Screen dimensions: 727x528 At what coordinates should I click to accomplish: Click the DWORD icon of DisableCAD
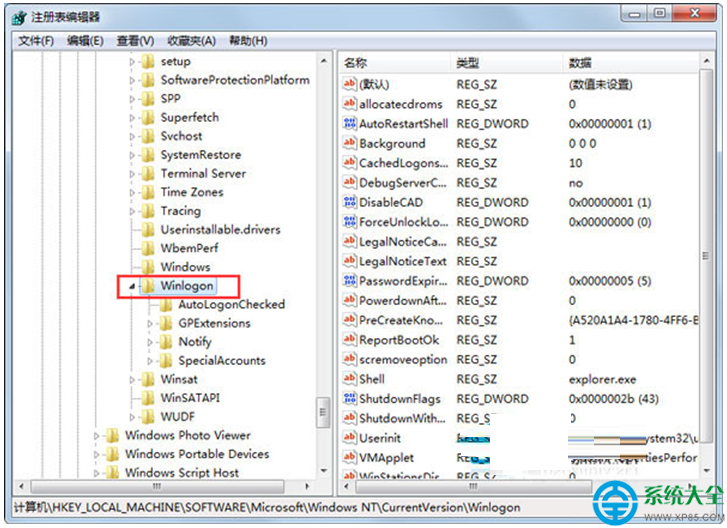(350, 202)
